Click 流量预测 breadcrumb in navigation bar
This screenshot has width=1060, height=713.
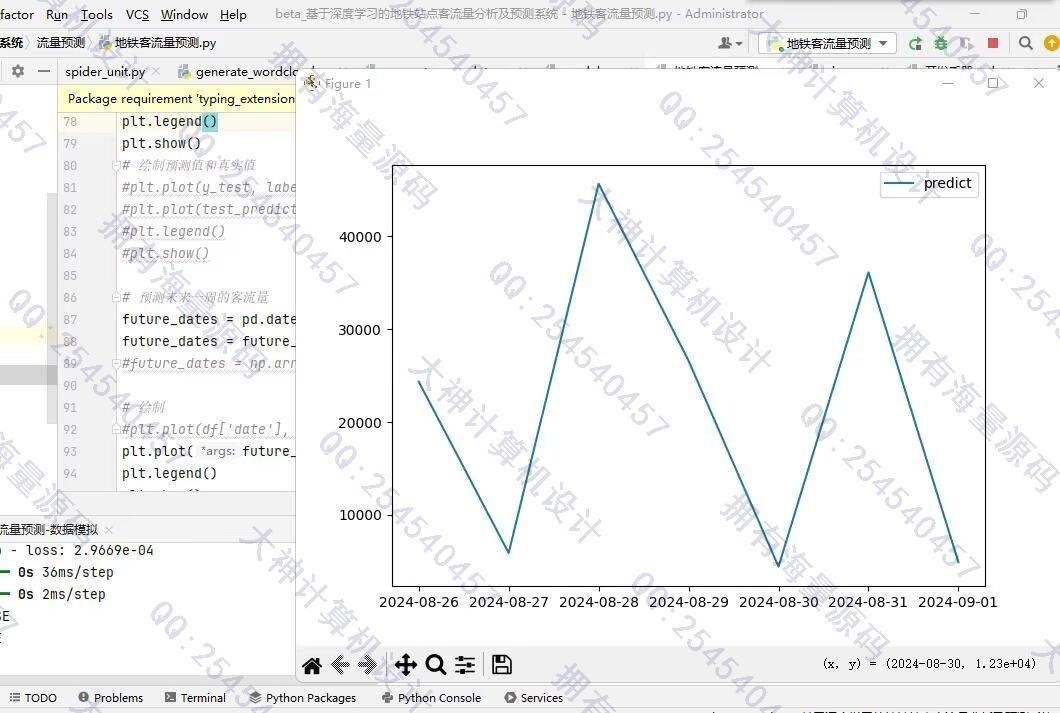point(61,43)
